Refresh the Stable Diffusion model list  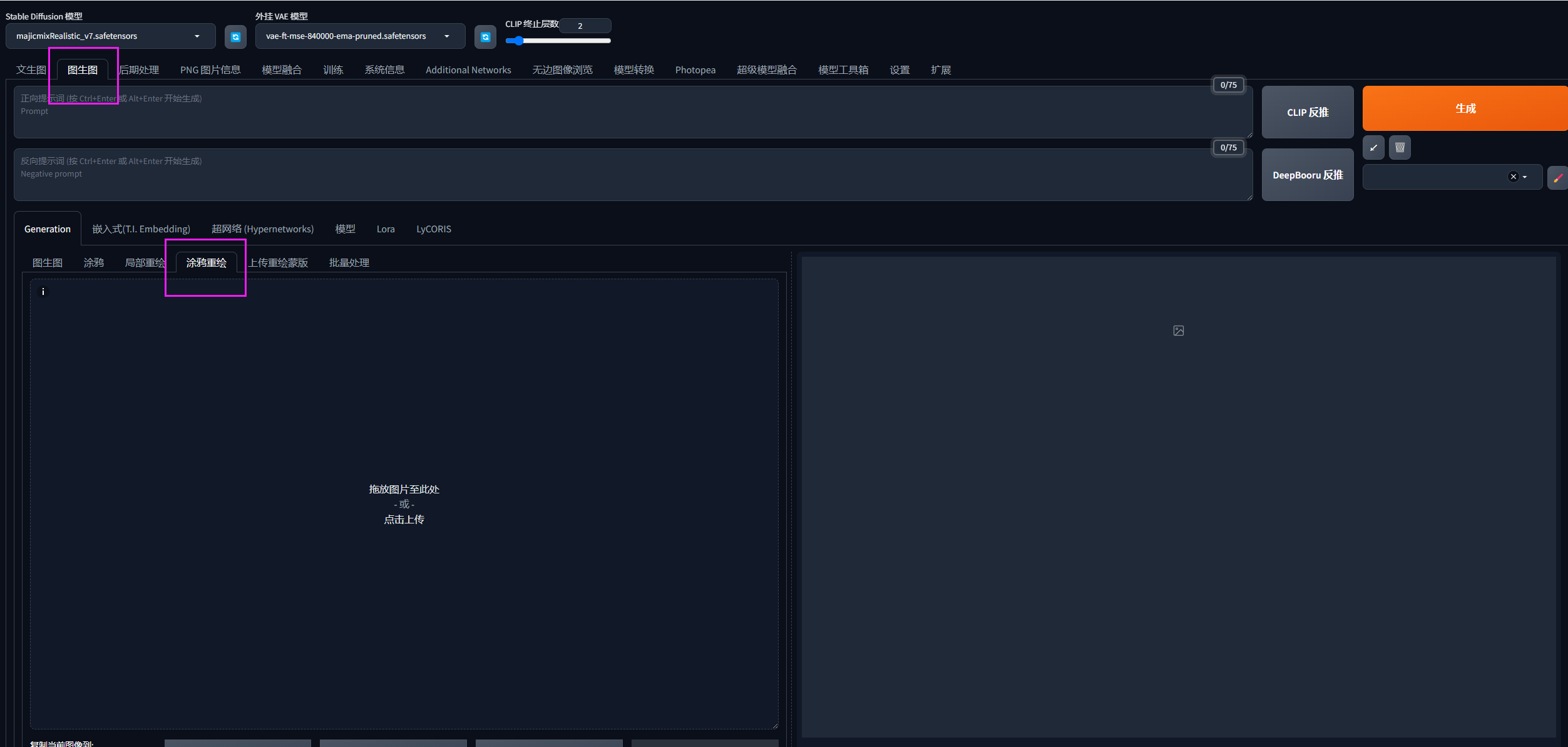[x=235, y=37]
